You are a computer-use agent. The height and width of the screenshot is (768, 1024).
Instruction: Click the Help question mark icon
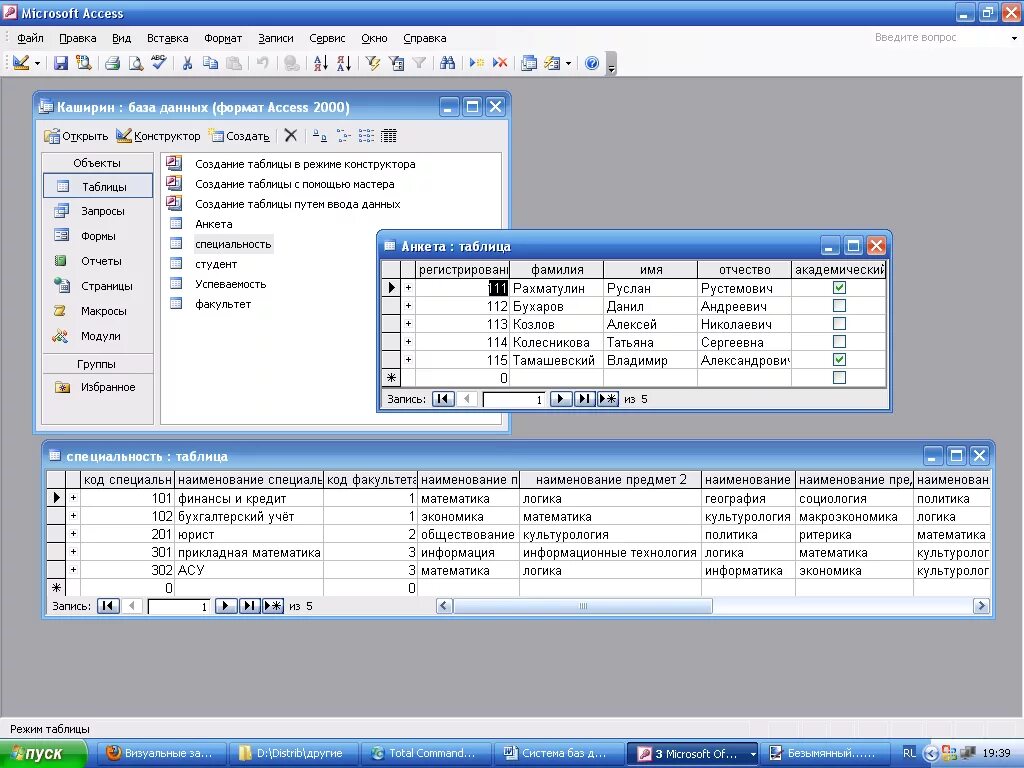pos(592,63)
